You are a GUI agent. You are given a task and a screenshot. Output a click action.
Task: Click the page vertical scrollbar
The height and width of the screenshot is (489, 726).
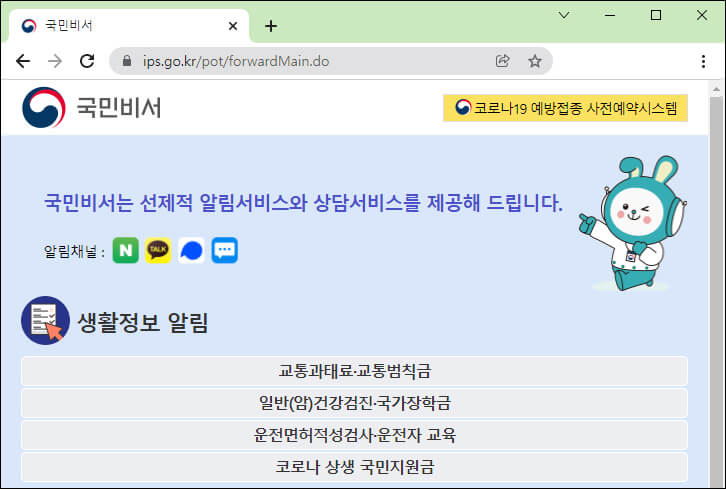tap(716, 292)
